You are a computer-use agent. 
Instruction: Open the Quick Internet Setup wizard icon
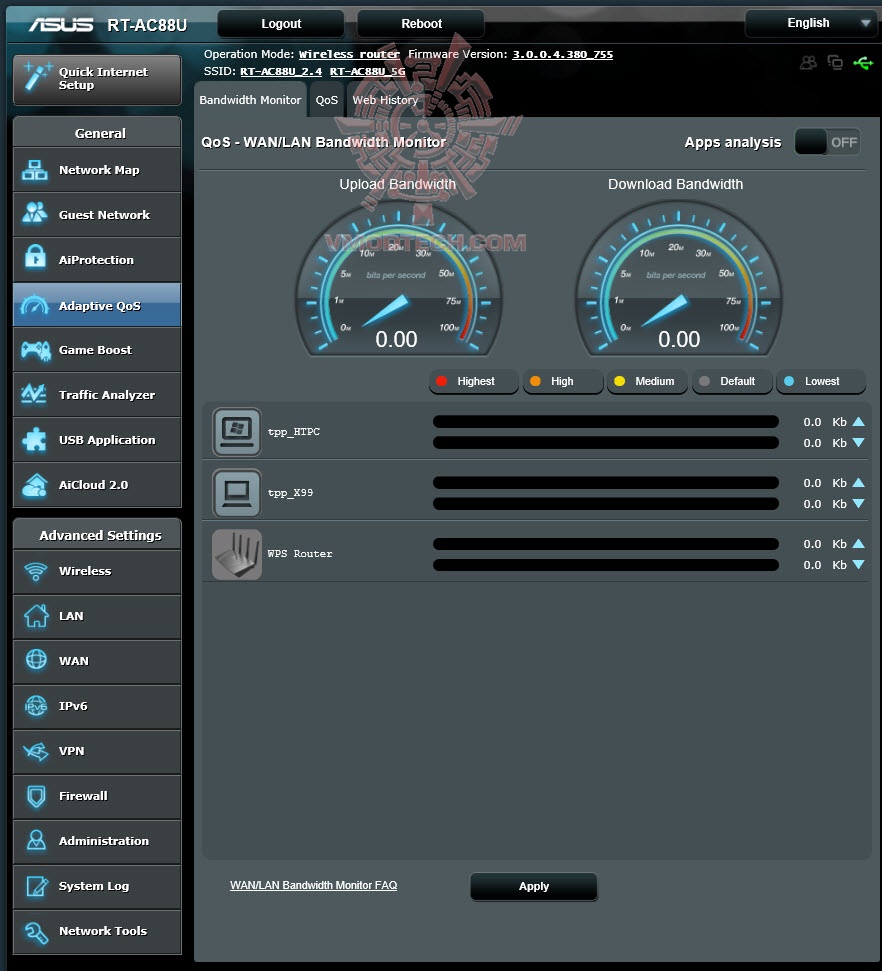click(x=36, y=78)
